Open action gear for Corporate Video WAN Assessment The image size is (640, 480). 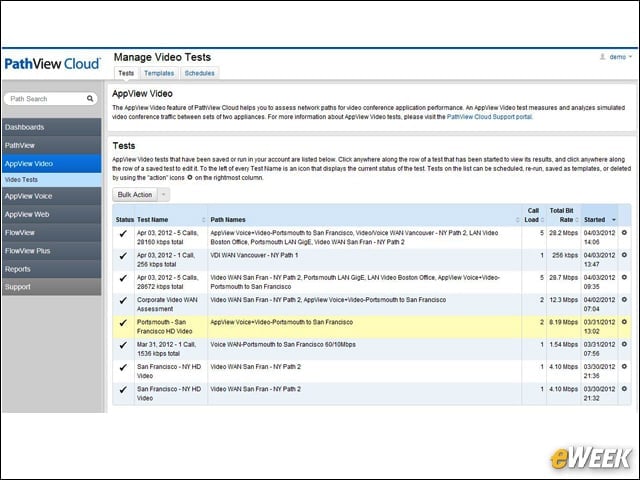tap(624, 300)
